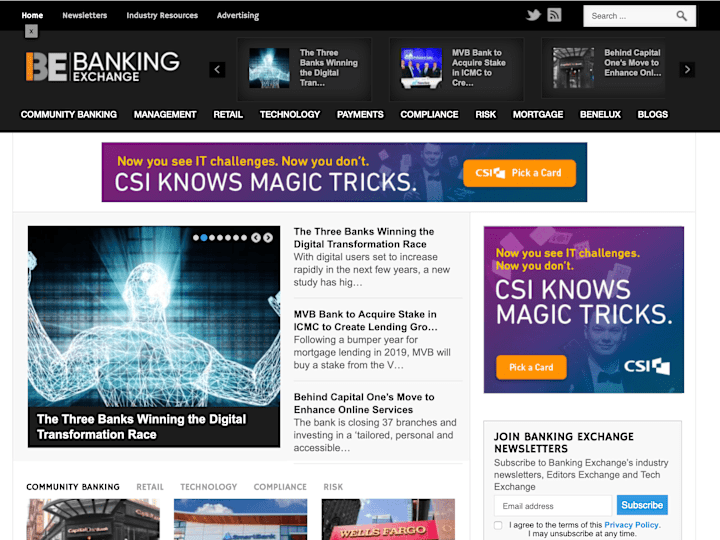Open the Newsletters menu item

click(84, 15)
